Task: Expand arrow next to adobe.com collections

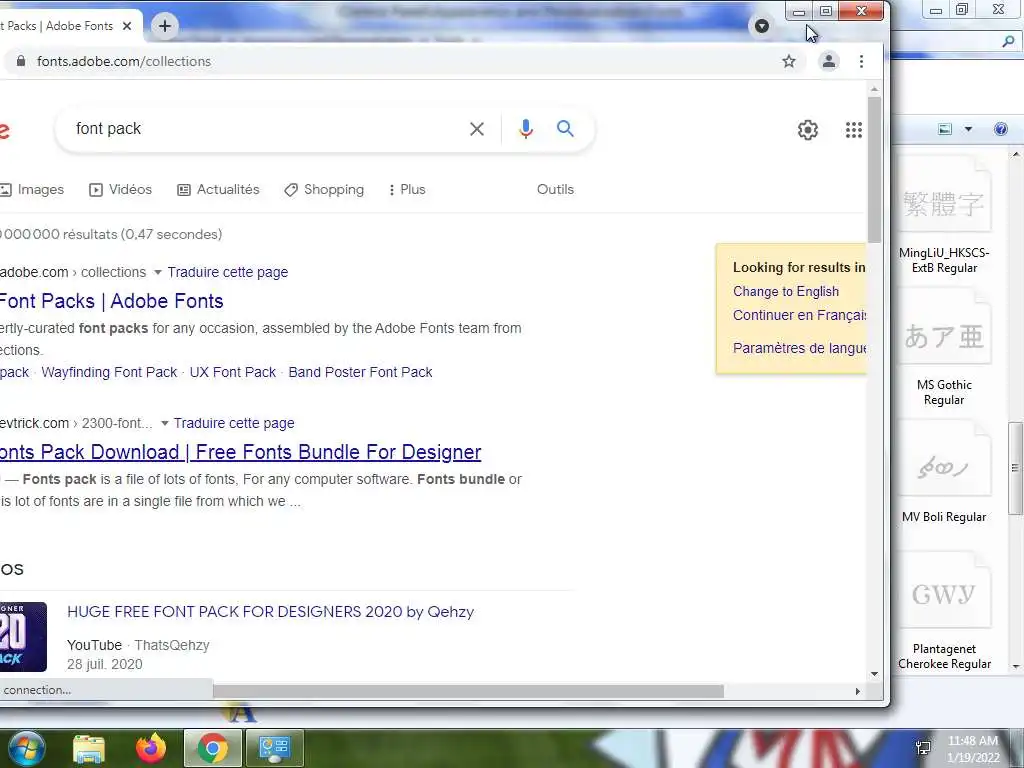Action: 157,272
